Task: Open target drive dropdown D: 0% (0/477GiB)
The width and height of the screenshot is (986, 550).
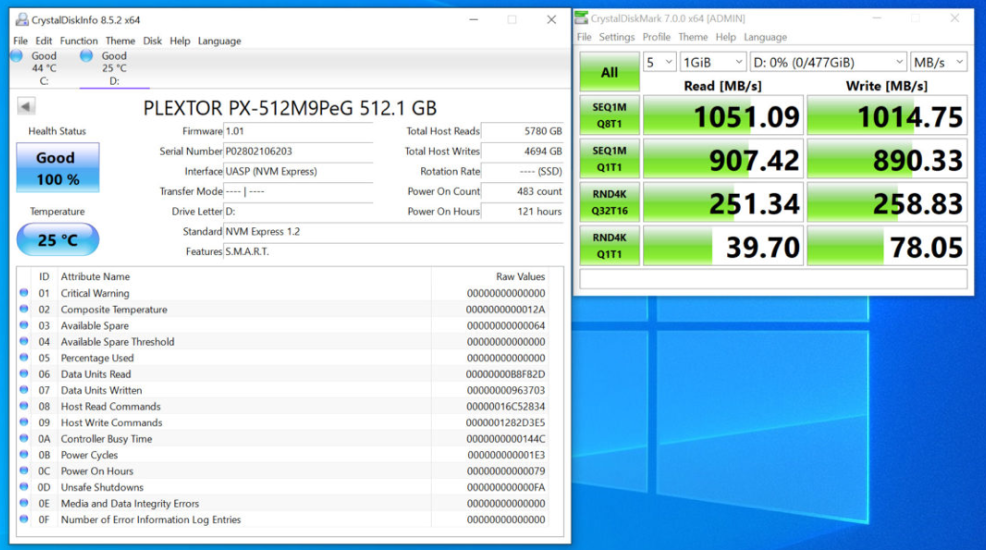Action: [828, 62]
